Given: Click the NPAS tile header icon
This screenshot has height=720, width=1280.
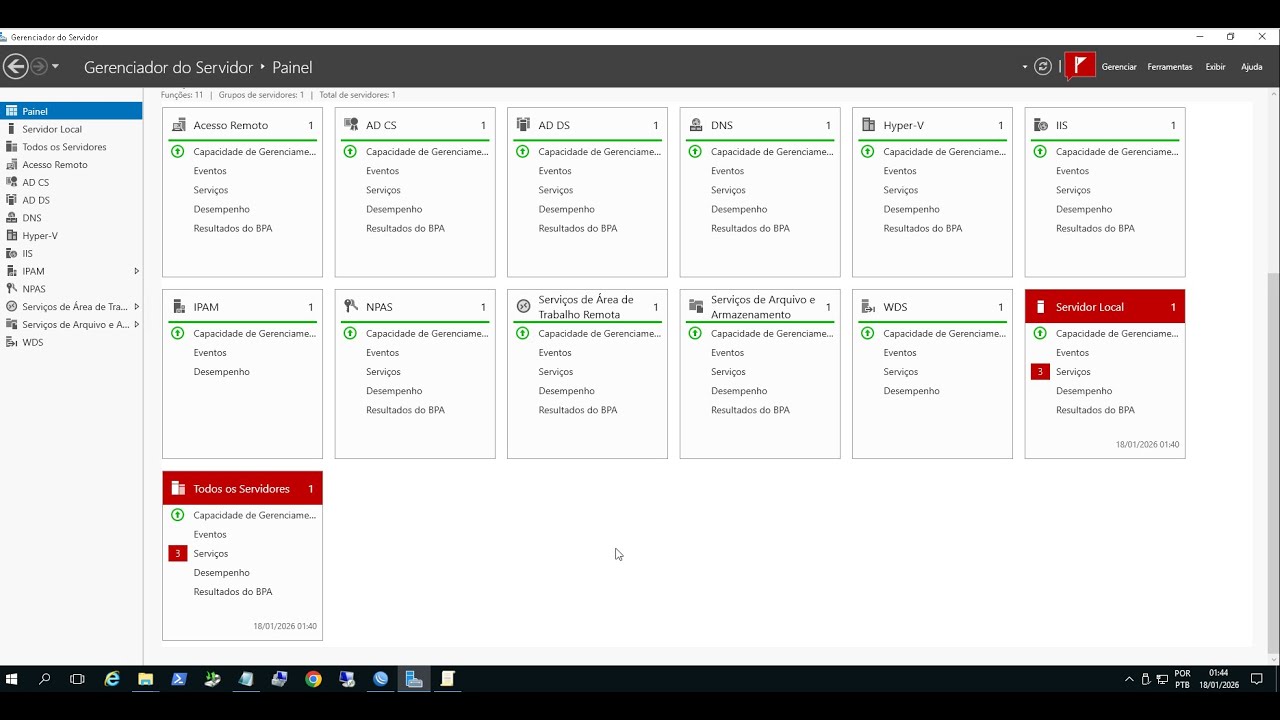Looking at the screenshot, I should coord(351,307).
